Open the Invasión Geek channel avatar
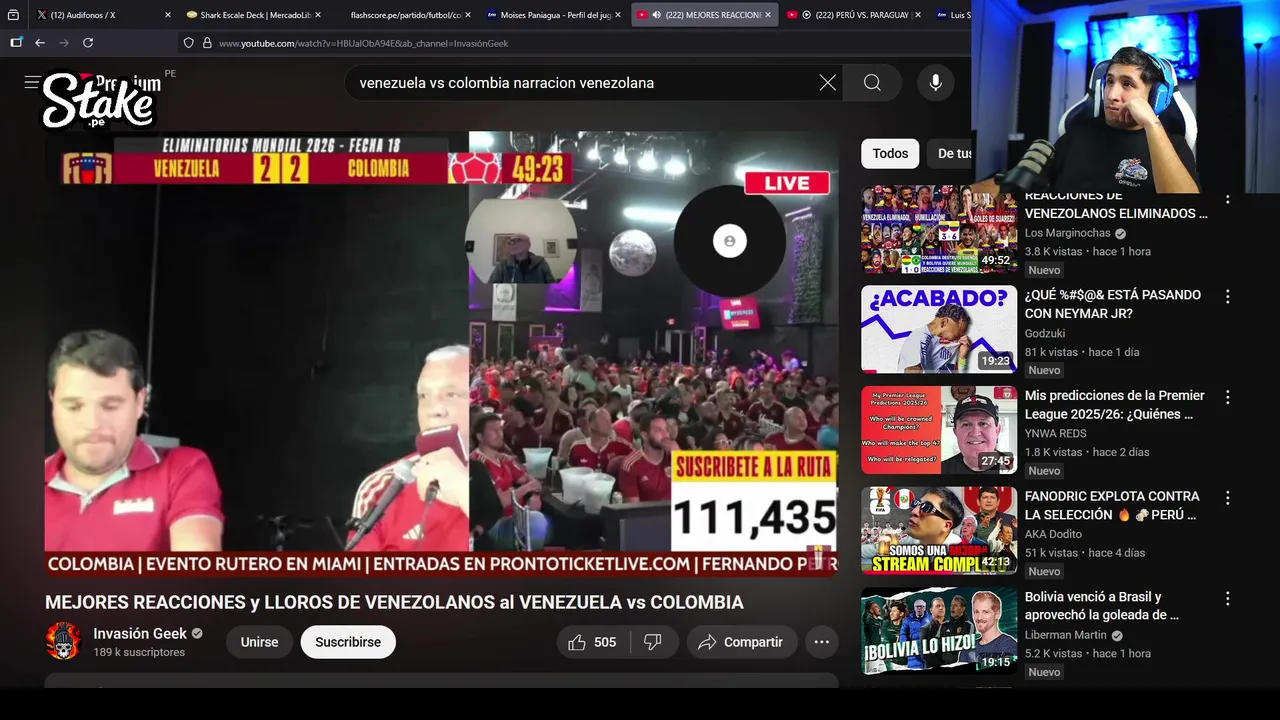Screen dimensions: 1280x720 (x=63, y=641)
